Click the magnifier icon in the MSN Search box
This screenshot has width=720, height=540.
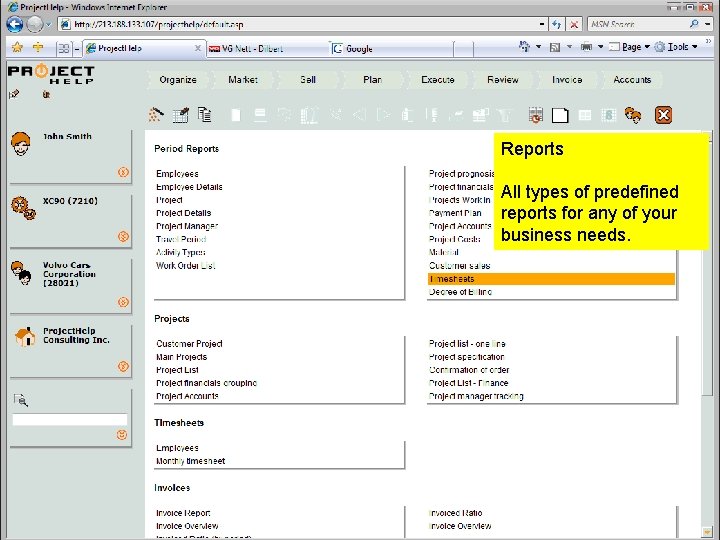tap(694, 24)
